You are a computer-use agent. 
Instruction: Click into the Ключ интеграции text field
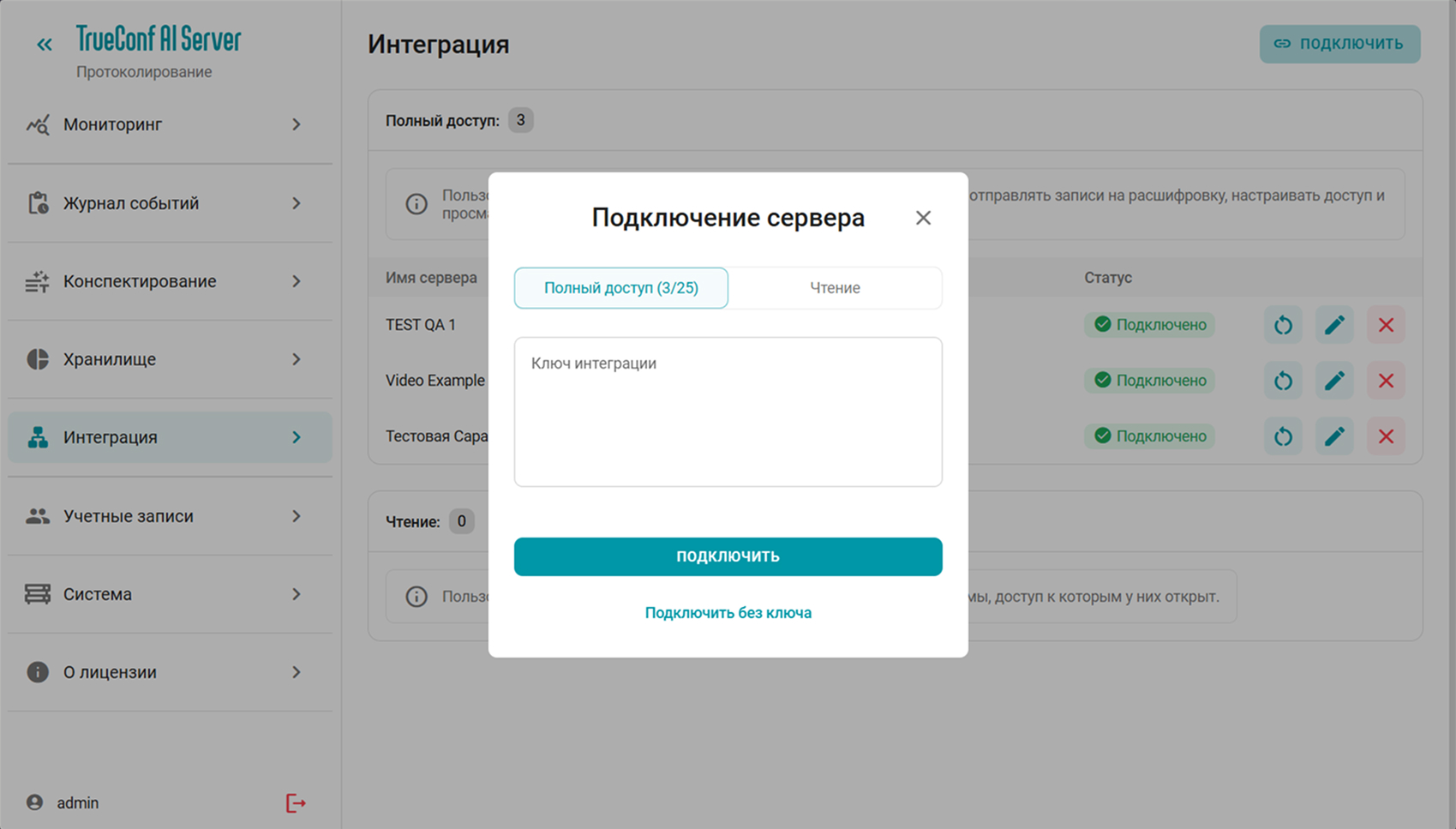(x=728, y=411)
